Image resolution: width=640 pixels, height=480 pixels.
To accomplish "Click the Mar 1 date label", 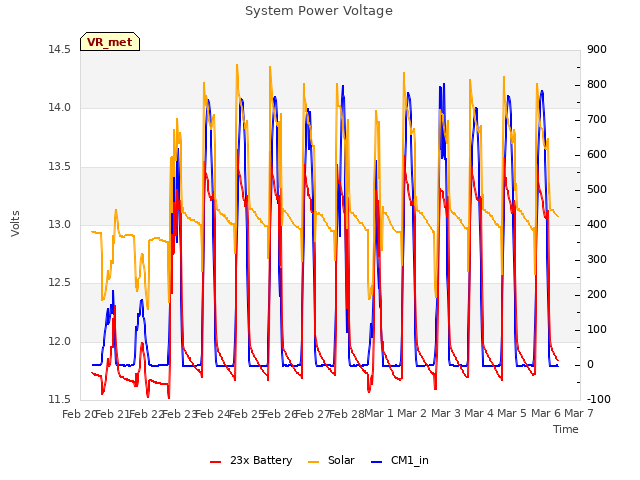I will (x=379, y=413).
